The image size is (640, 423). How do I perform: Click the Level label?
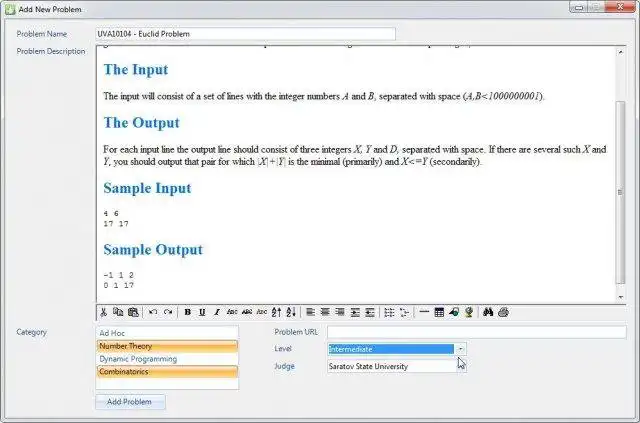pyautogui.click(x=283, y=349)
